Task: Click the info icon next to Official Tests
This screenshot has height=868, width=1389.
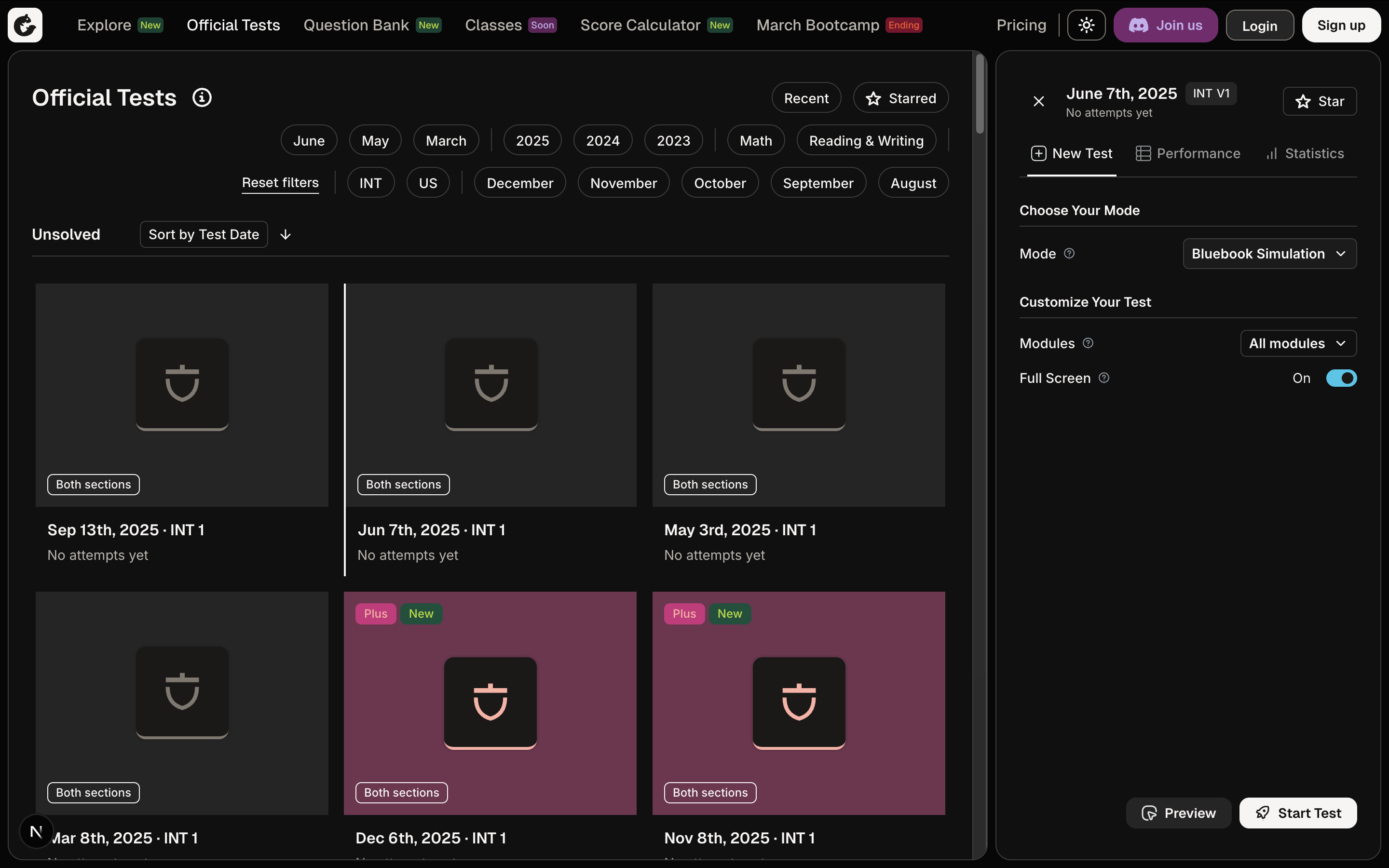Action: tap(202, 97)
